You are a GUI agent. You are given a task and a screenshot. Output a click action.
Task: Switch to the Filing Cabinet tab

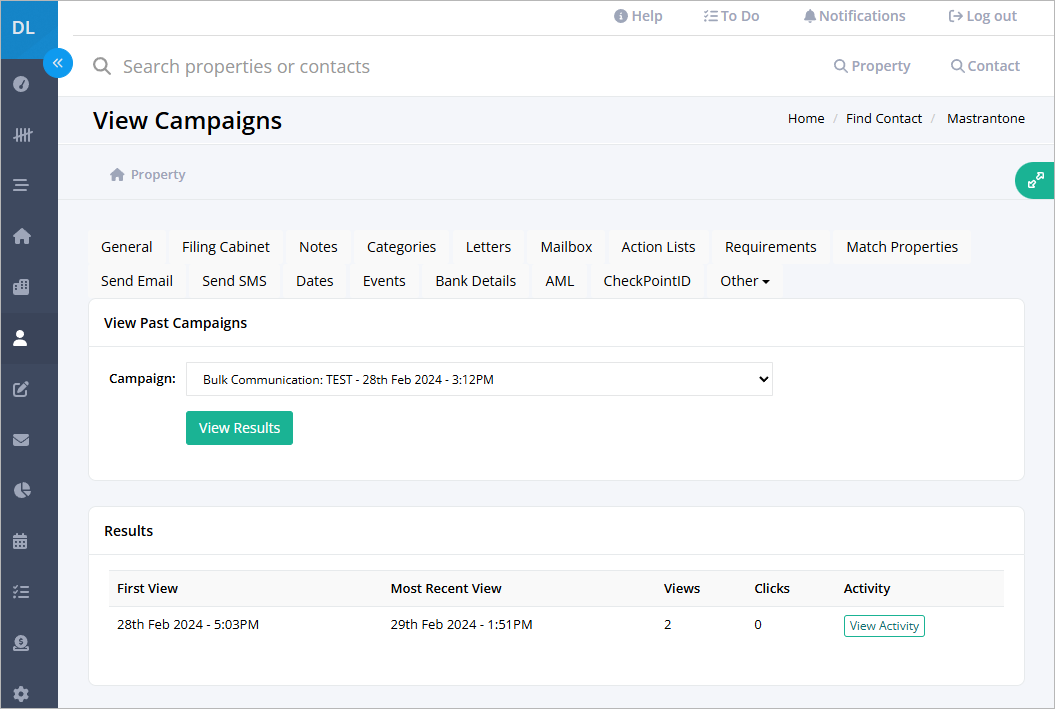(225, 247)
